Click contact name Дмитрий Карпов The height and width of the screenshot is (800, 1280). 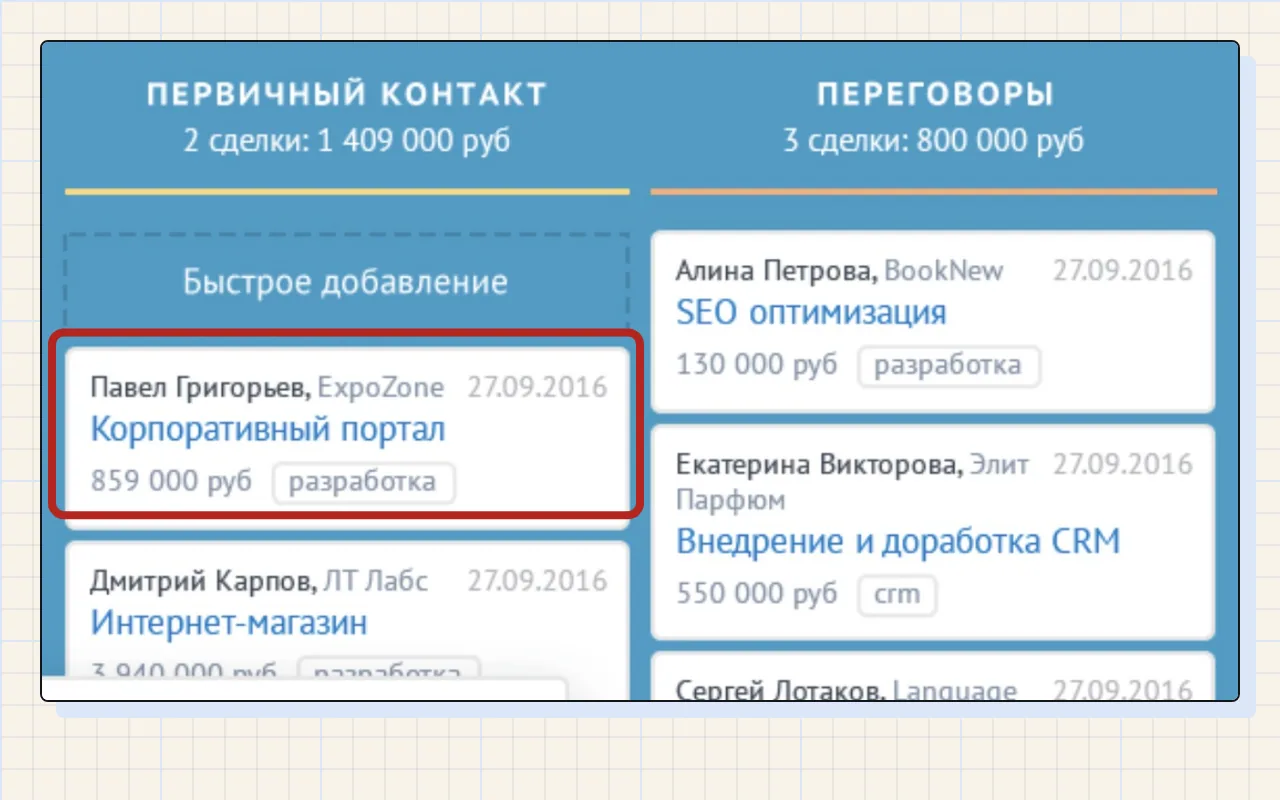[x=203, y=581]
